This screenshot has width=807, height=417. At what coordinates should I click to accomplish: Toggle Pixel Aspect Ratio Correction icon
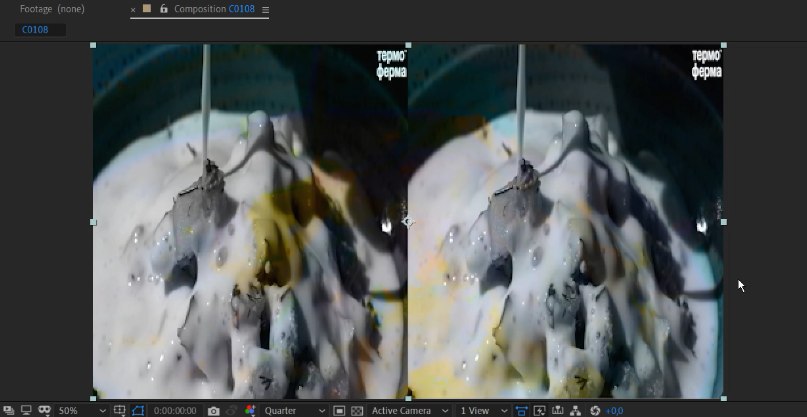(x=521, y=411)
